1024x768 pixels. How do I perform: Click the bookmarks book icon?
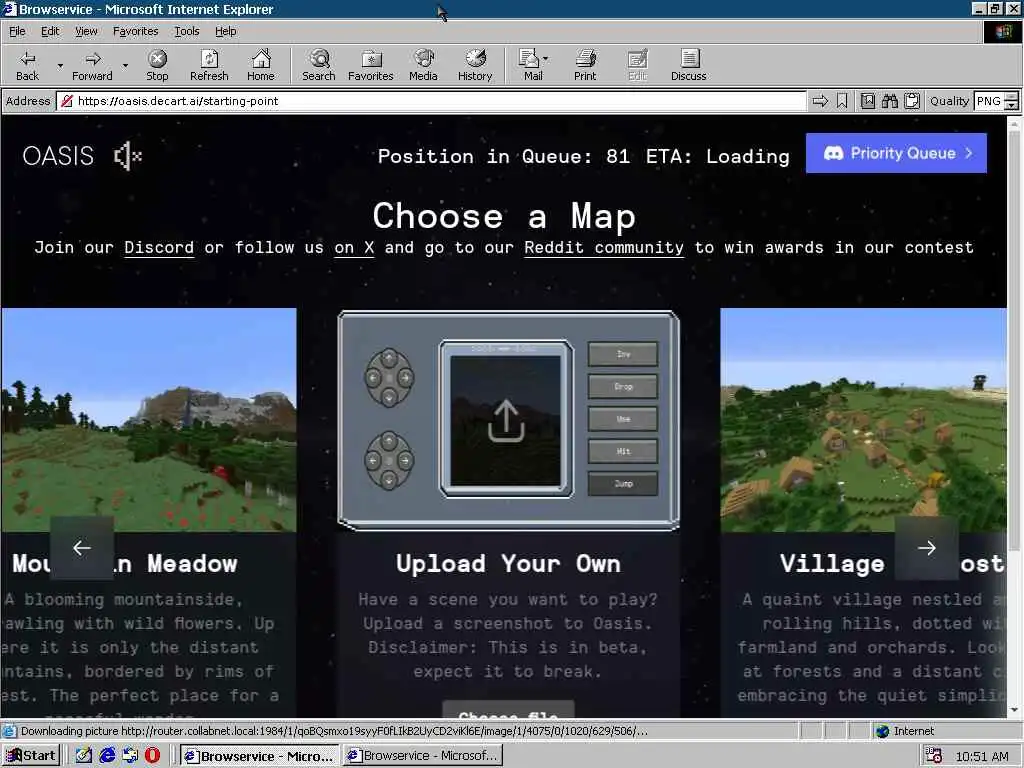pyautogui.click(x=867, y=101)
